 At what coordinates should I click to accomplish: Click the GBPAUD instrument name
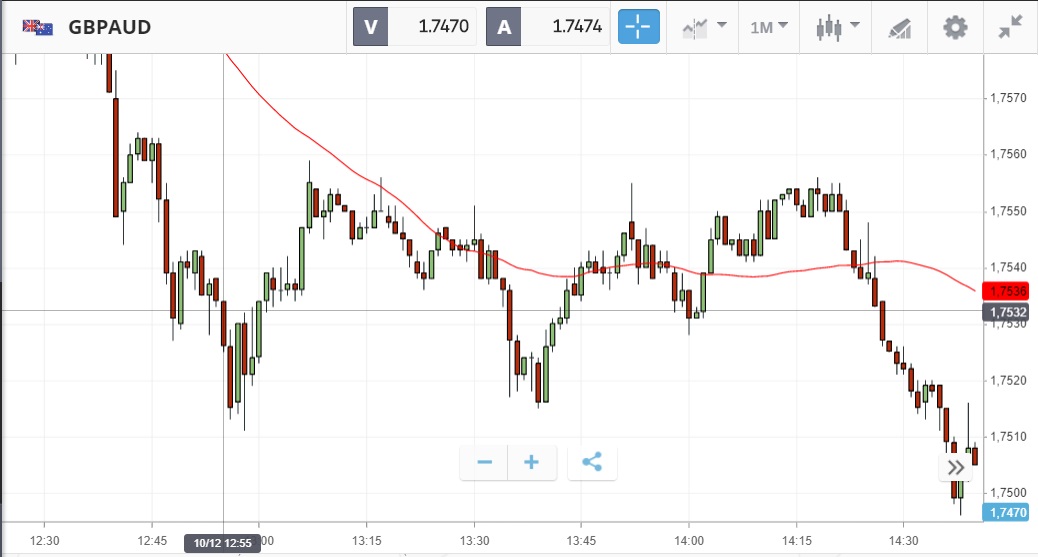pos(110,27)
